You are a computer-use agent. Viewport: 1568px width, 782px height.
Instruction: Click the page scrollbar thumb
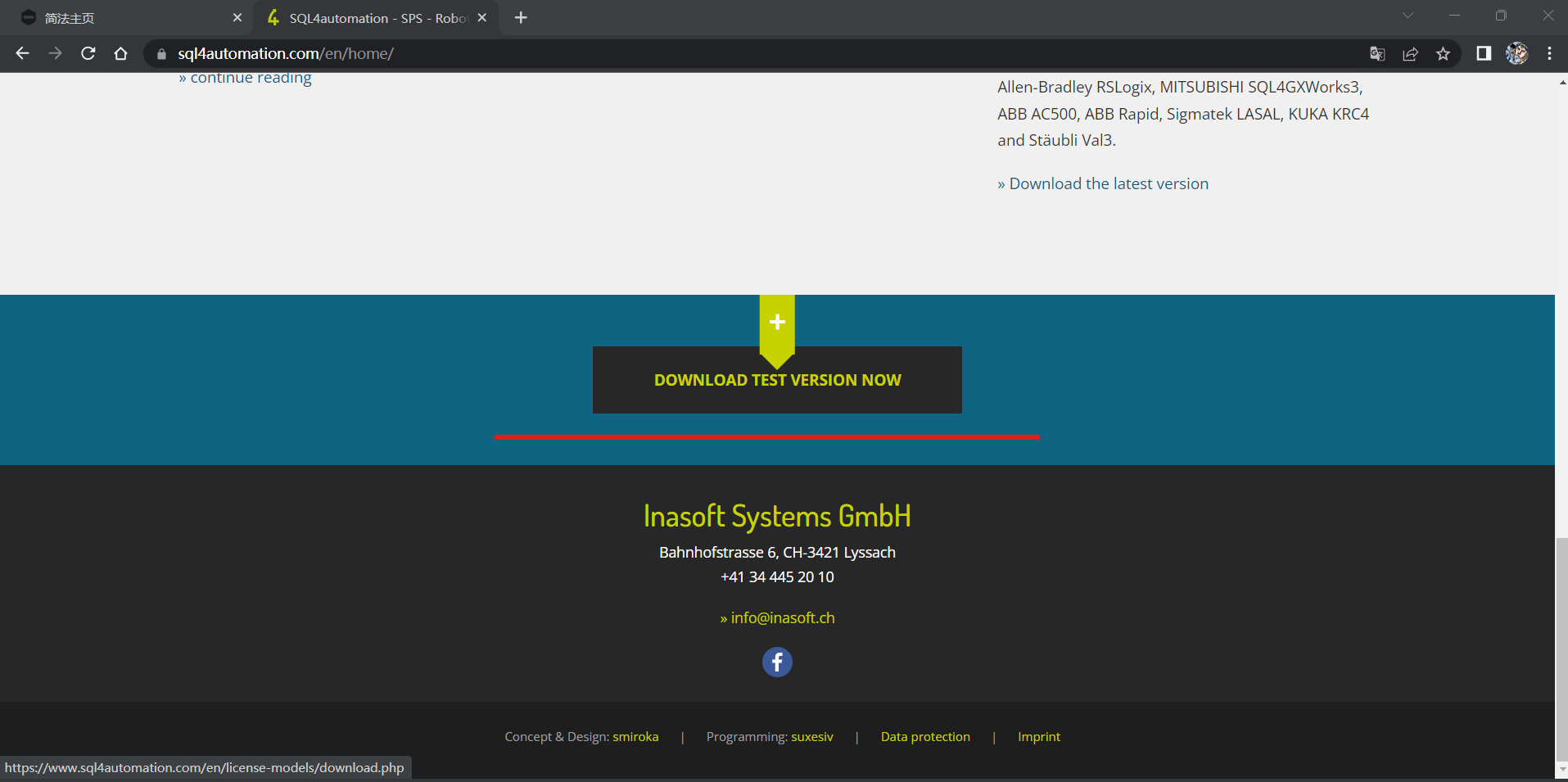pos(1561,649)
